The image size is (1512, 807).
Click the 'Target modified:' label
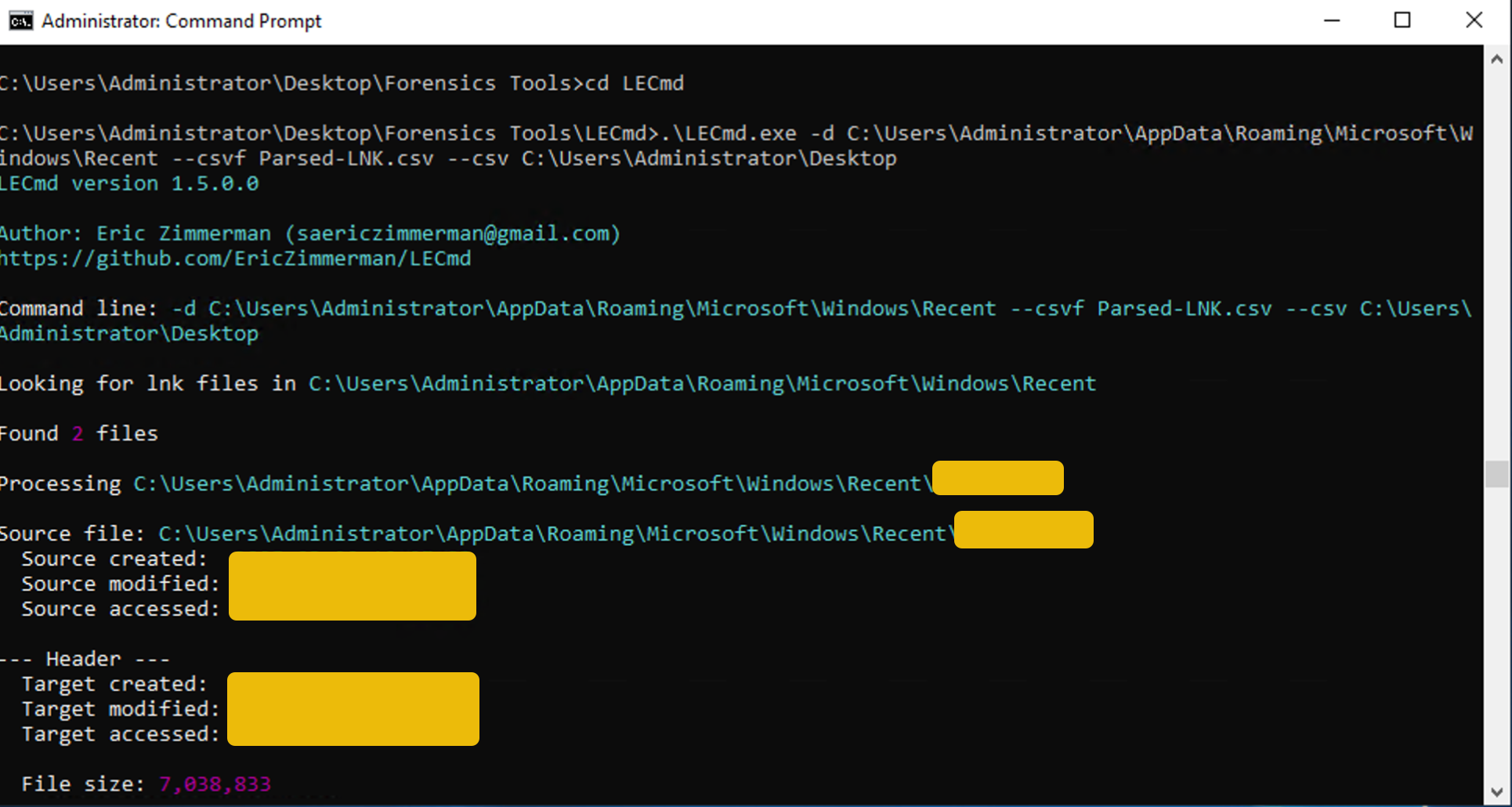121,710
